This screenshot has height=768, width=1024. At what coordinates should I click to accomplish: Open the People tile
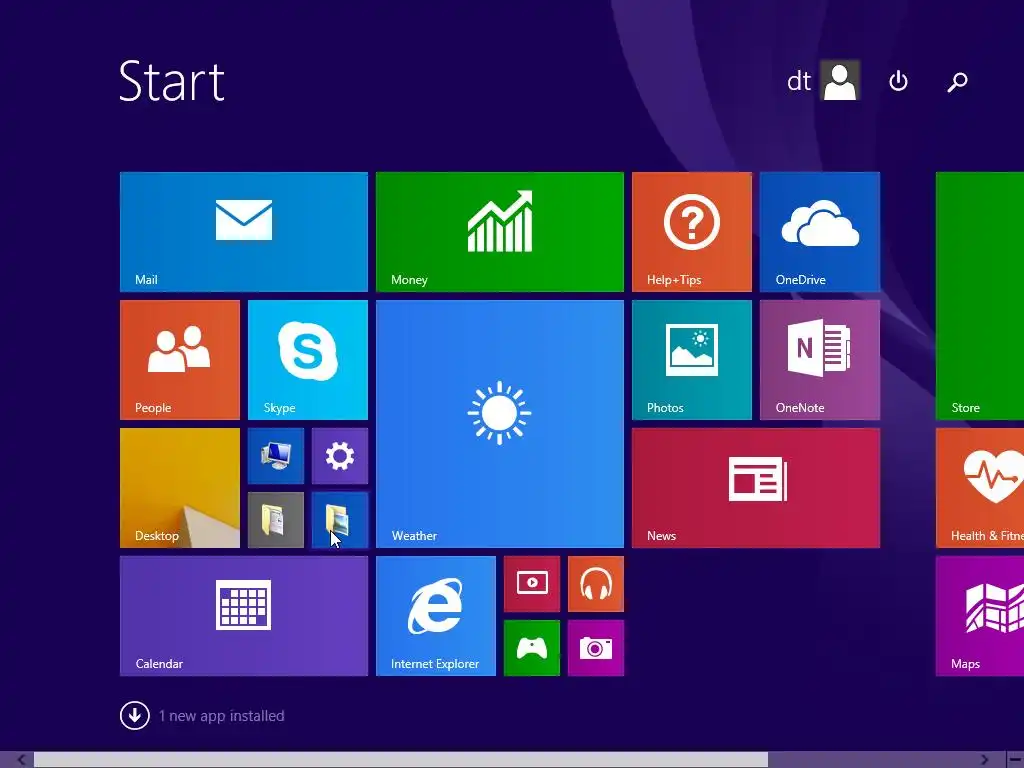click(180, 360)
